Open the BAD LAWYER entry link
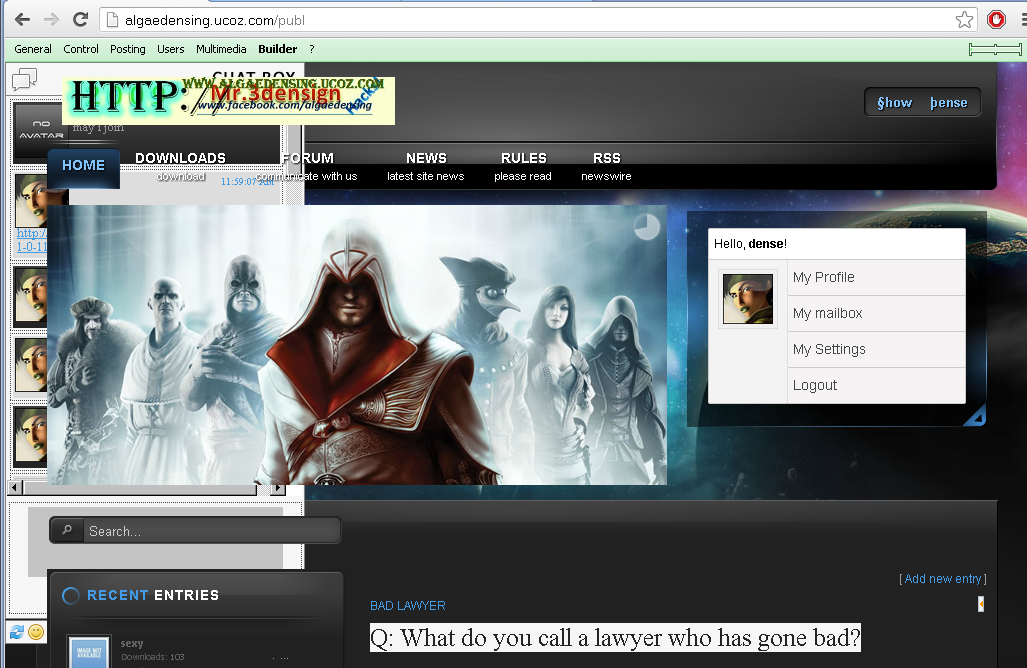This screenshot has width=1027, height=668. [407, 606]
